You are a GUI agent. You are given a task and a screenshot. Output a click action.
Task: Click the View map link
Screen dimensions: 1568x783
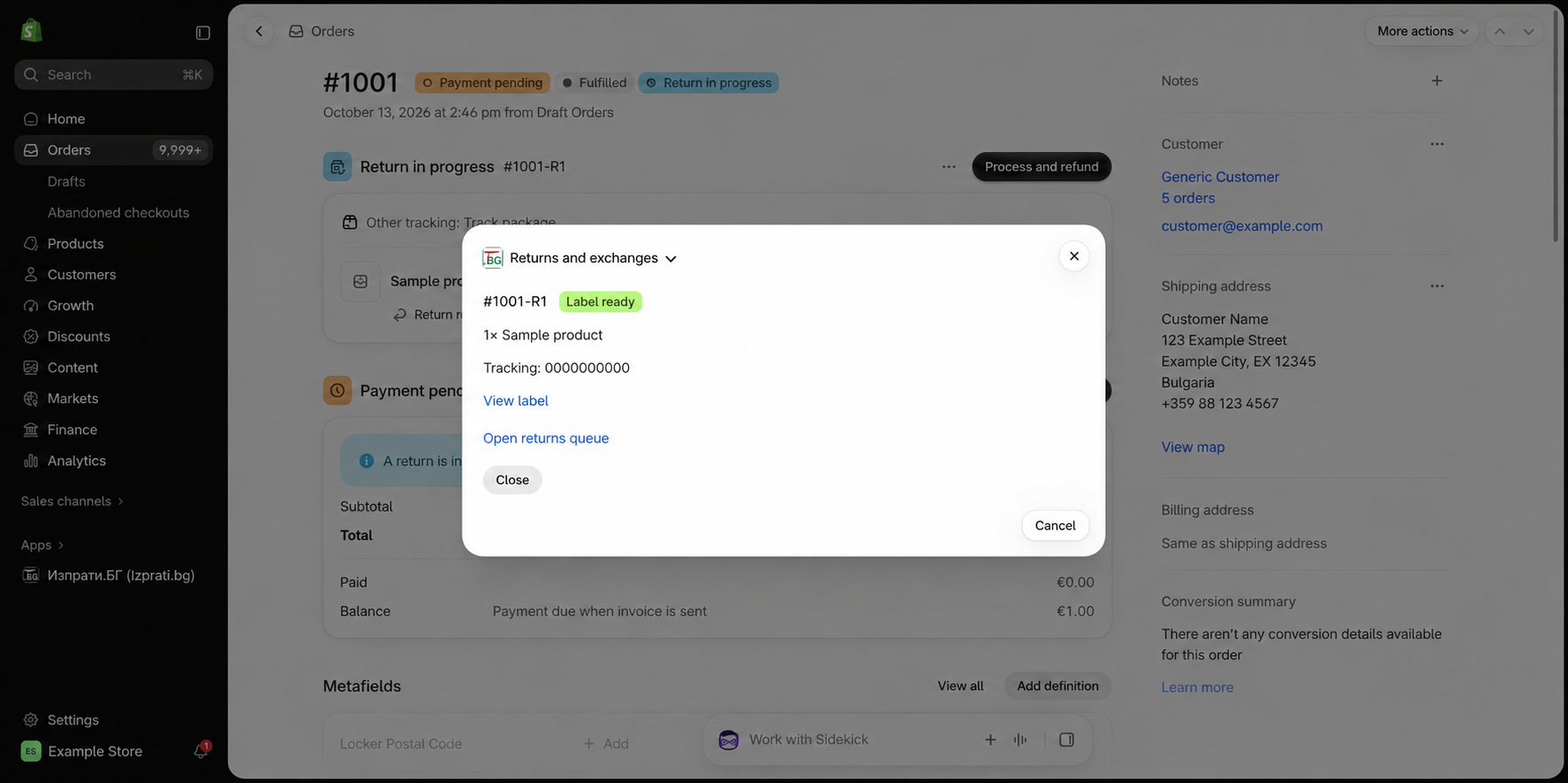pos(1193,447)
